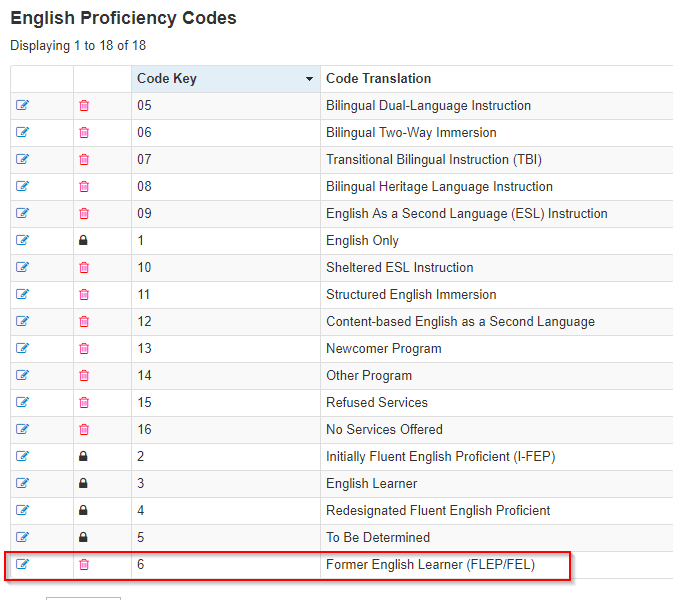This screenshot has height=600, width=673.
Task: Delete the Bilingual Heritage Language Instruction code
Action: 84,186
